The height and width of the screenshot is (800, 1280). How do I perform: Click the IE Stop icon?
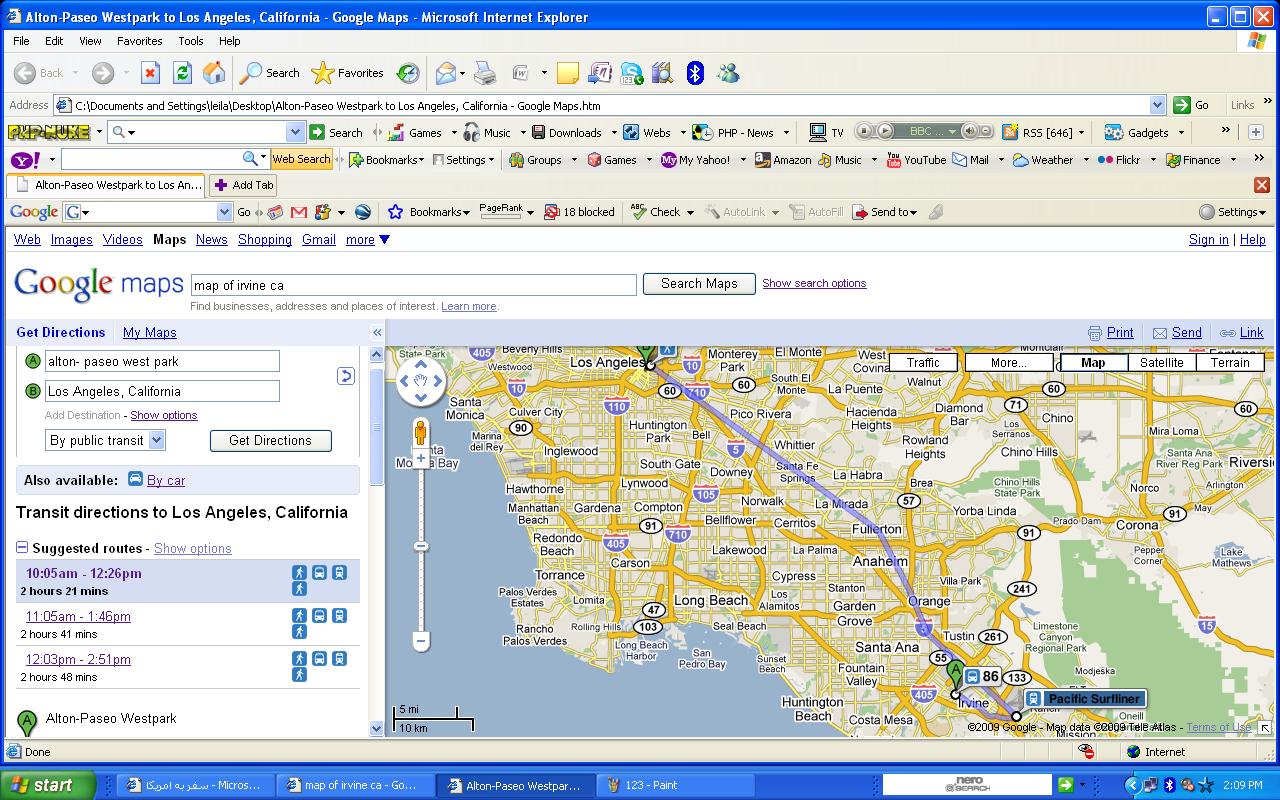tap(150, 72)
